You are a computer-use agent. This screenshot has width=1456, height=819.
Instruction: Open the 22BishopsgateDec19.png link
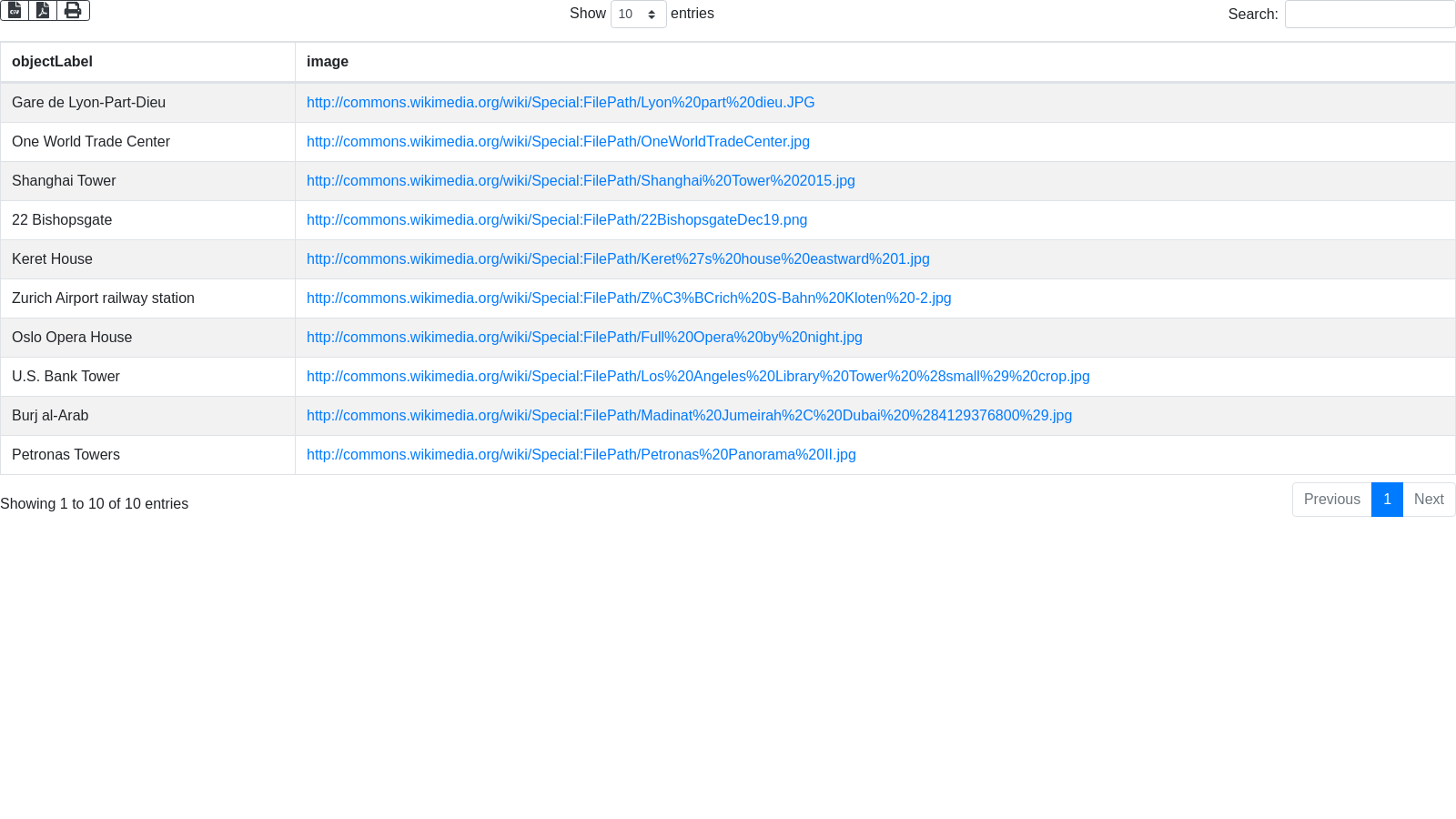pyautogui.click(x=557, y=220)
